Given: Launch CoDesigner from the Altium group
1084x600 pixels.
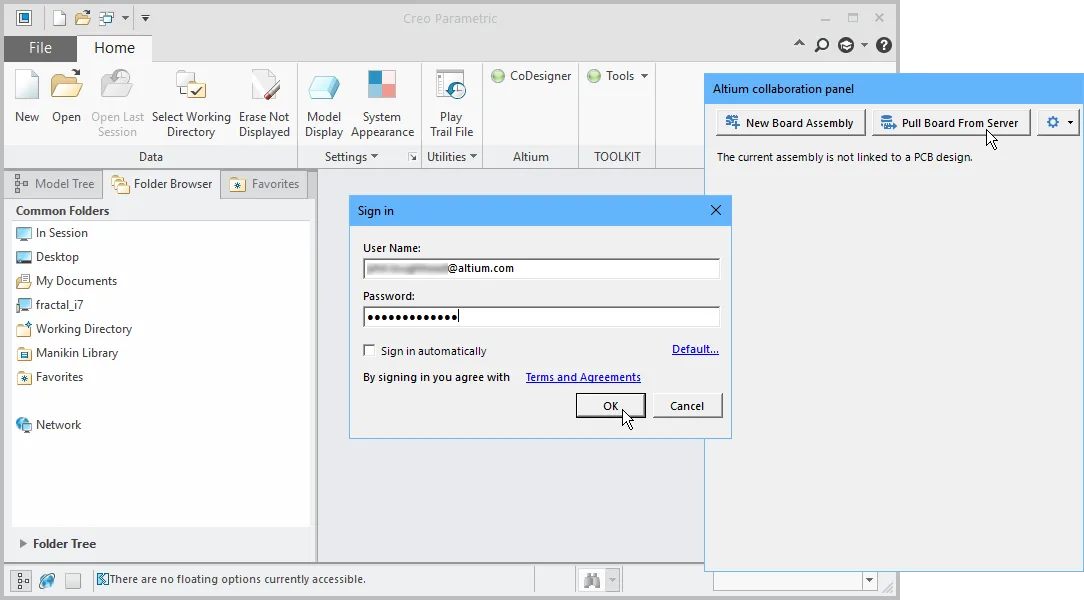Looking at the screenshot, I should 531,76.
